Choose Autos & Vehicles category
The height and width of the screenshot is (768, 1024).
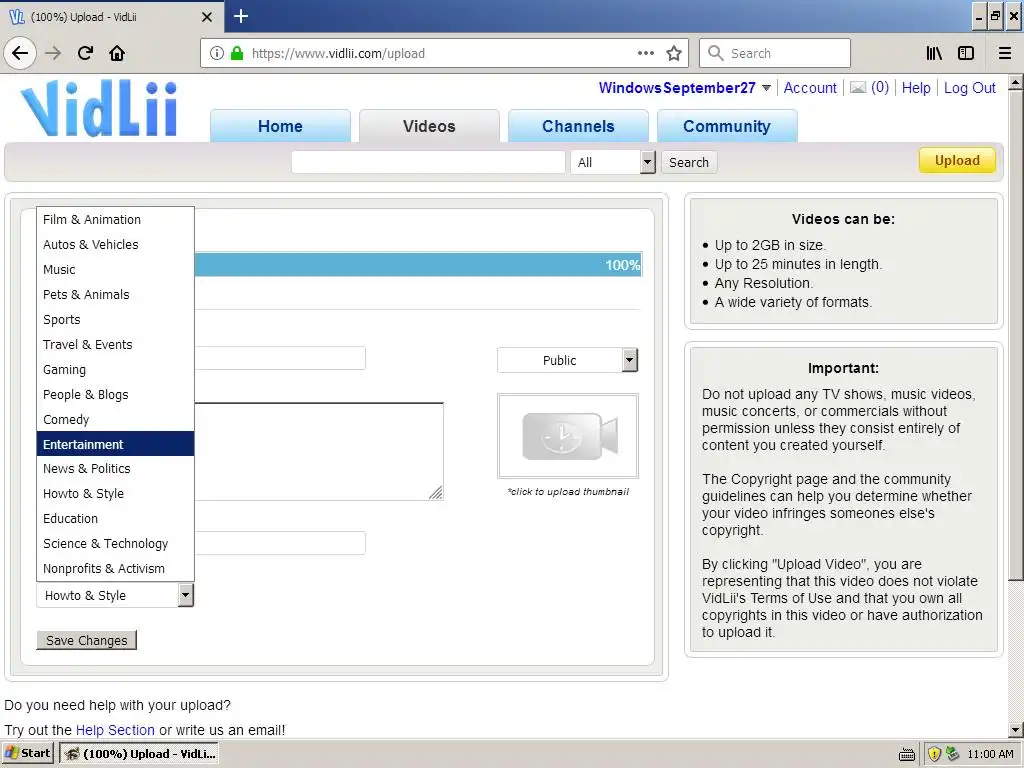tap(115, 244)
